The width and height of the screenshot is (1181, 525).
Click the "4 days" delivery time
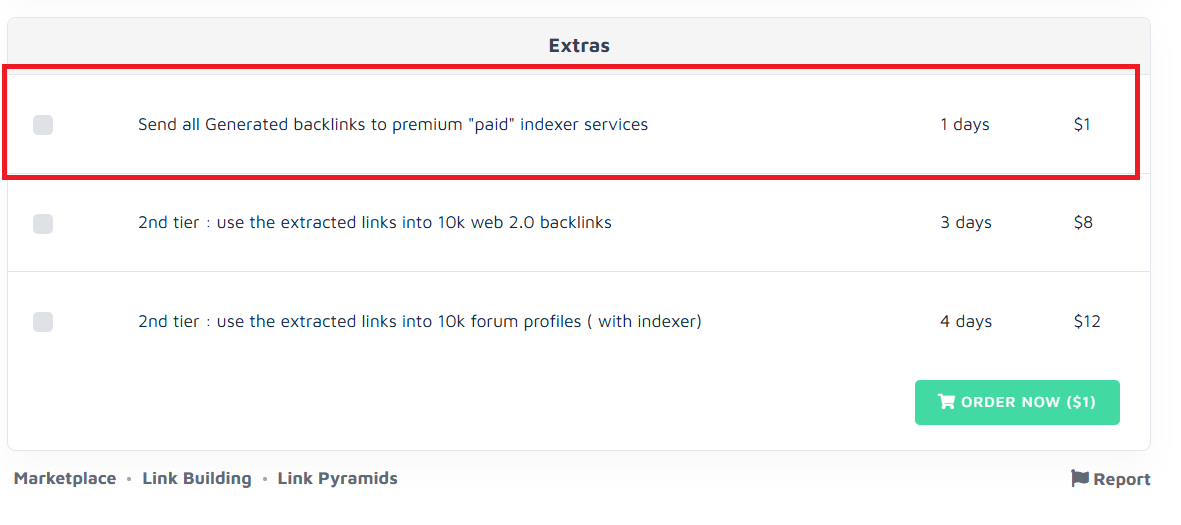[966, 322]
